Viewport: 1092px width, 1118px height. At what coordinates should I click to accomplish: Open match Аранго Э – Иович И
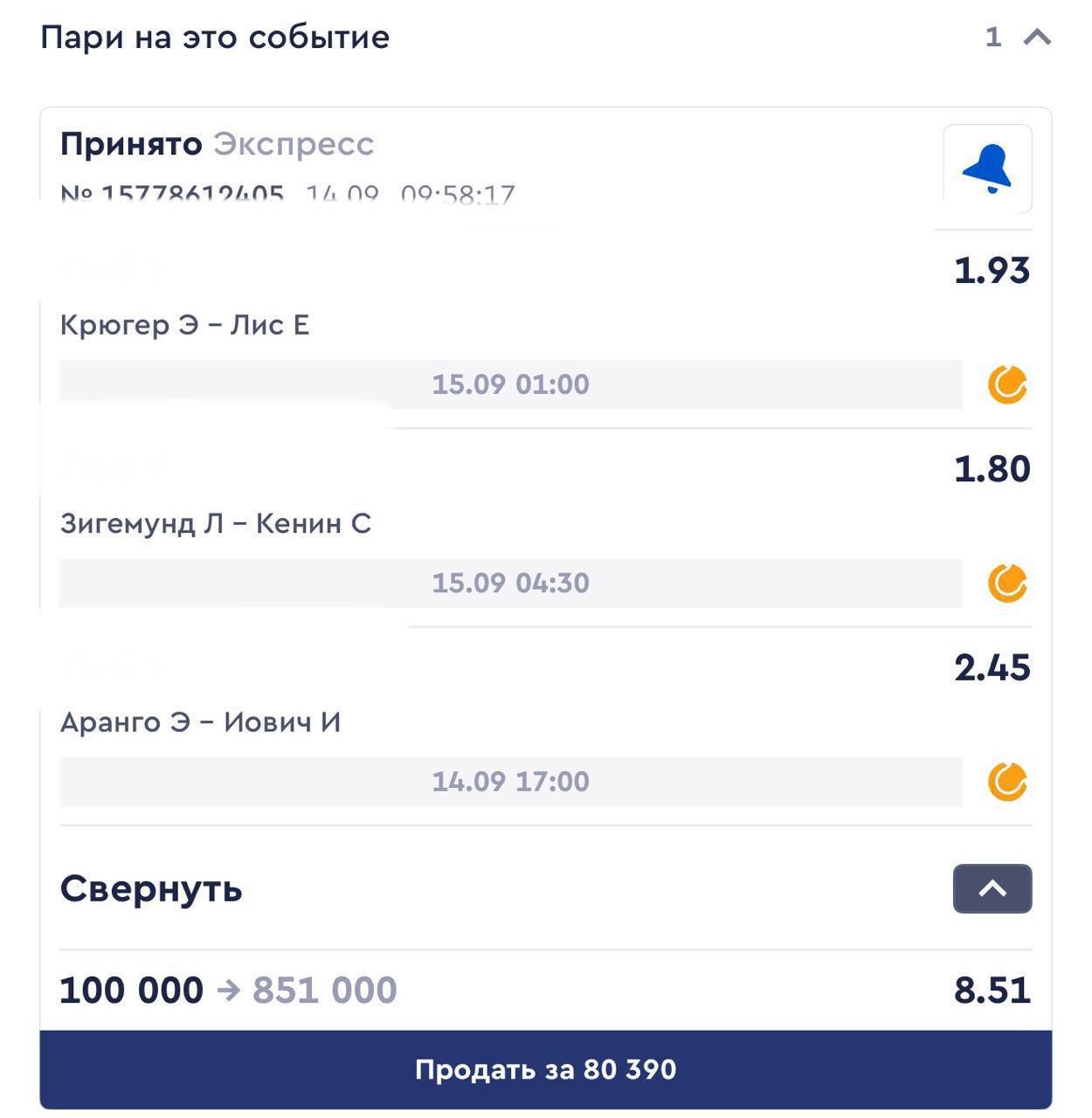[200, 721]
